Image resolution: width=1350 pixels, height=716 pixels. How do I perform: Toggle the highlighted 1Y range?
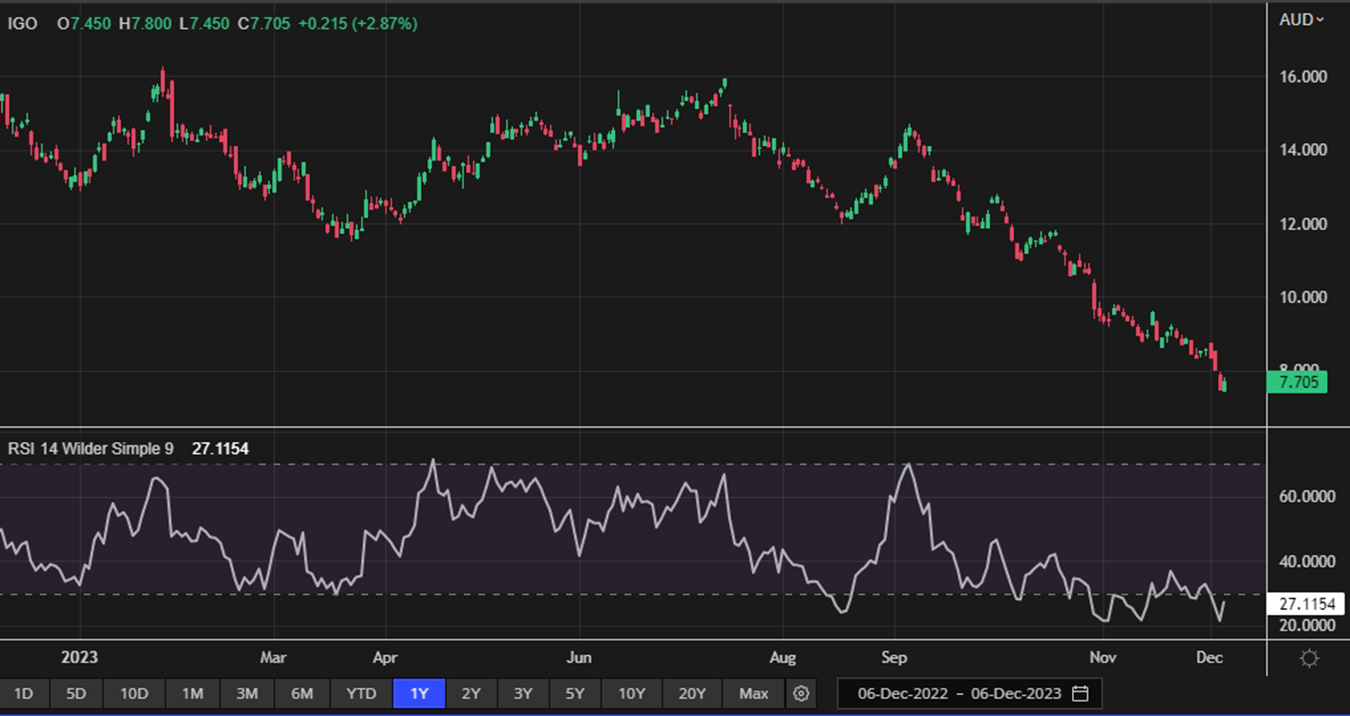419,693
